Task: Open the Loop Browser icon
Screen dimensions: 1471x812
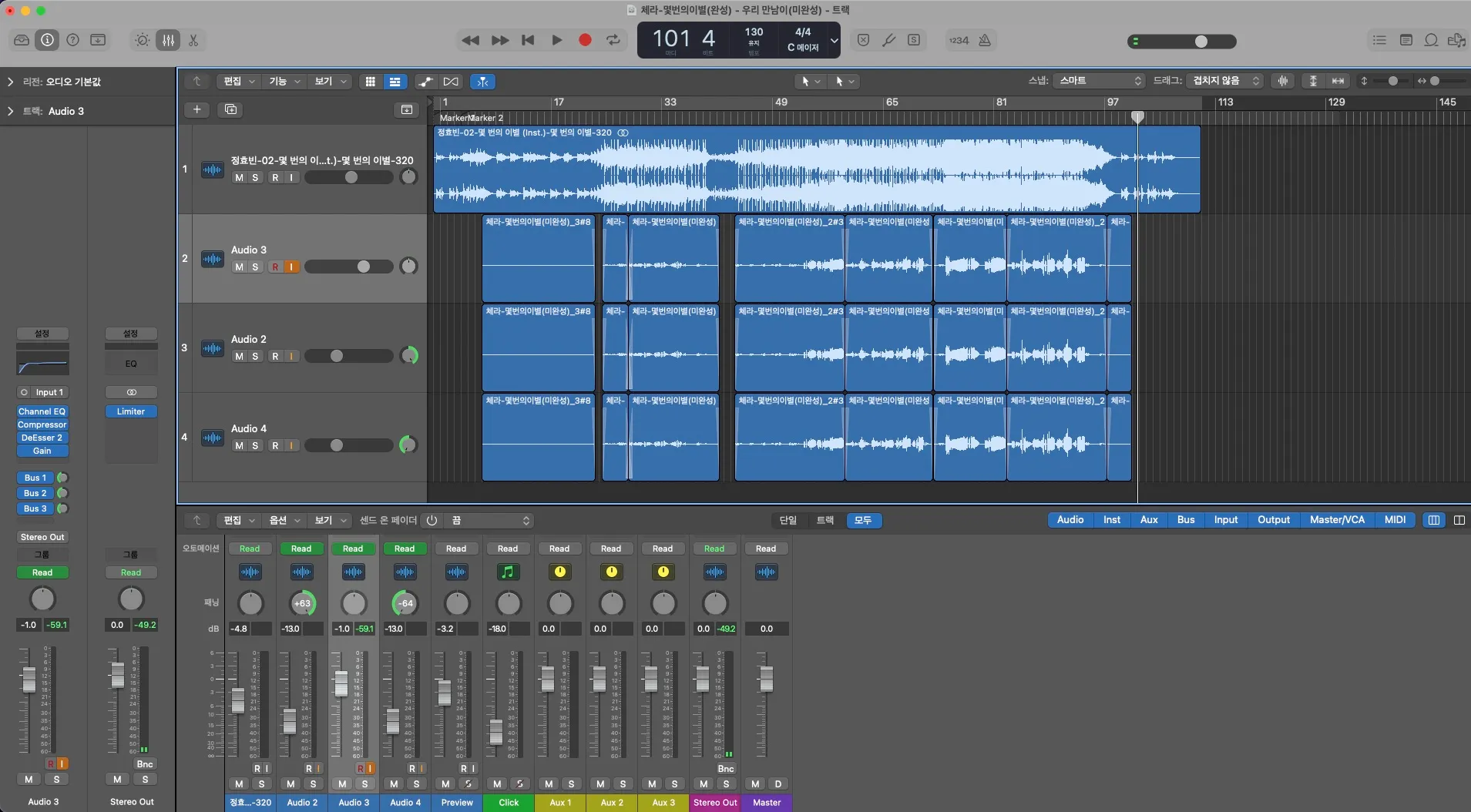Action: pyautogui.click(x=1431, y=40)
